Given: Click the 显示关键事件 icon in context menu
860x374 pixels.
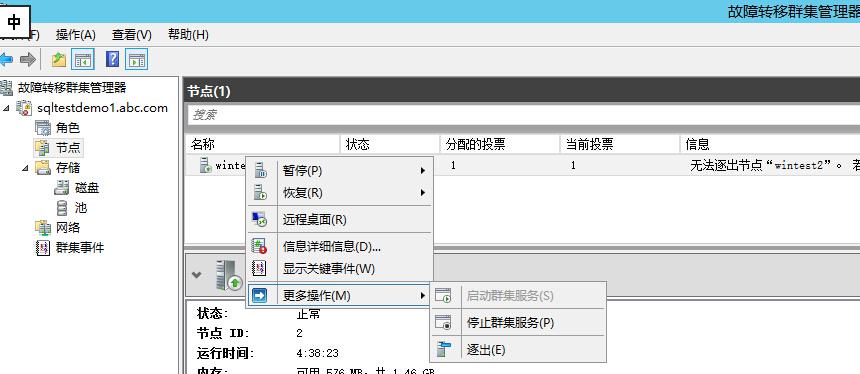Looking at the screenshot, I should pos(259,268).
